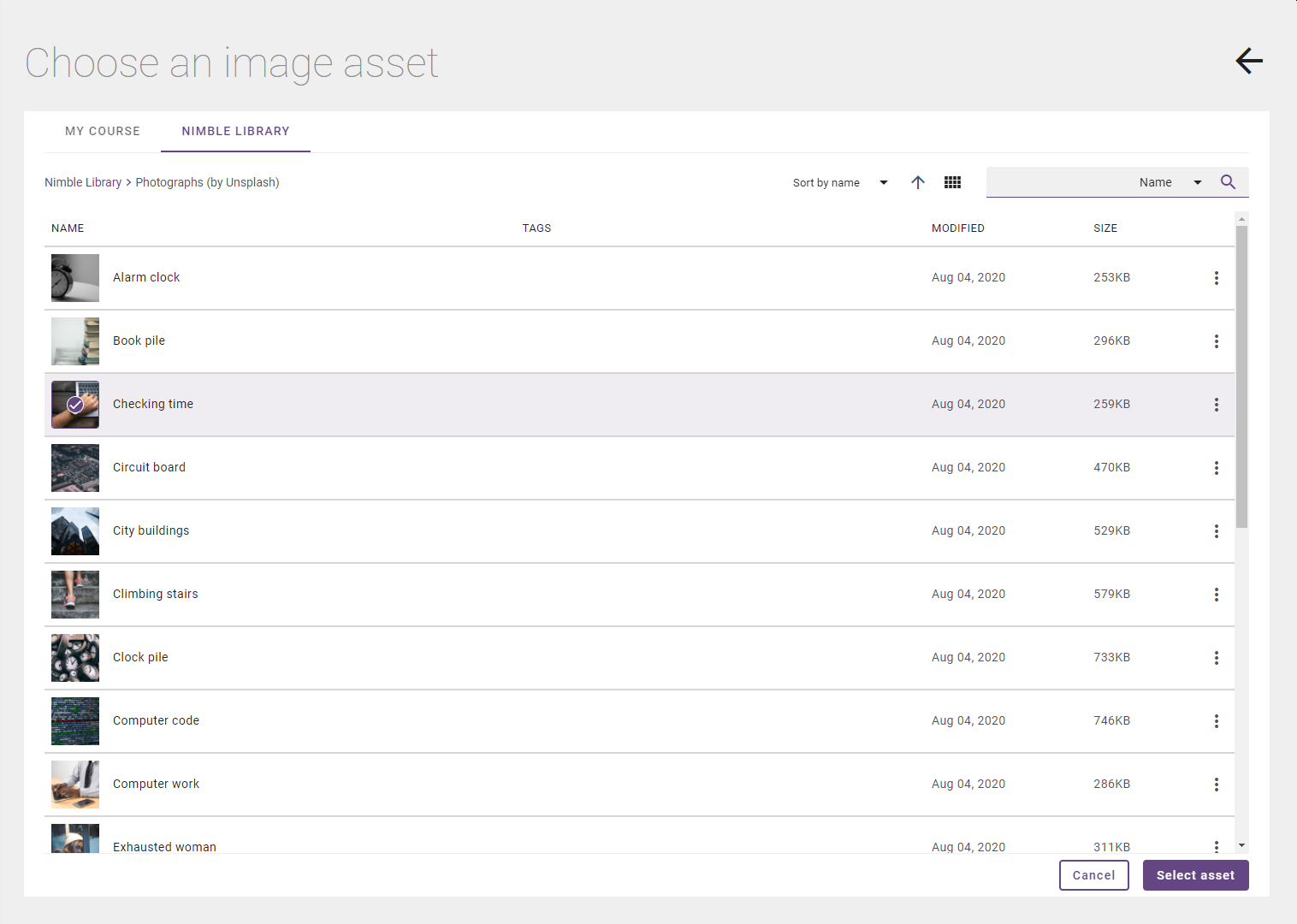Viewport: 1297px width, 924px height.
Task: Select the Circuit board thumbnail
Action: point(75,468)
